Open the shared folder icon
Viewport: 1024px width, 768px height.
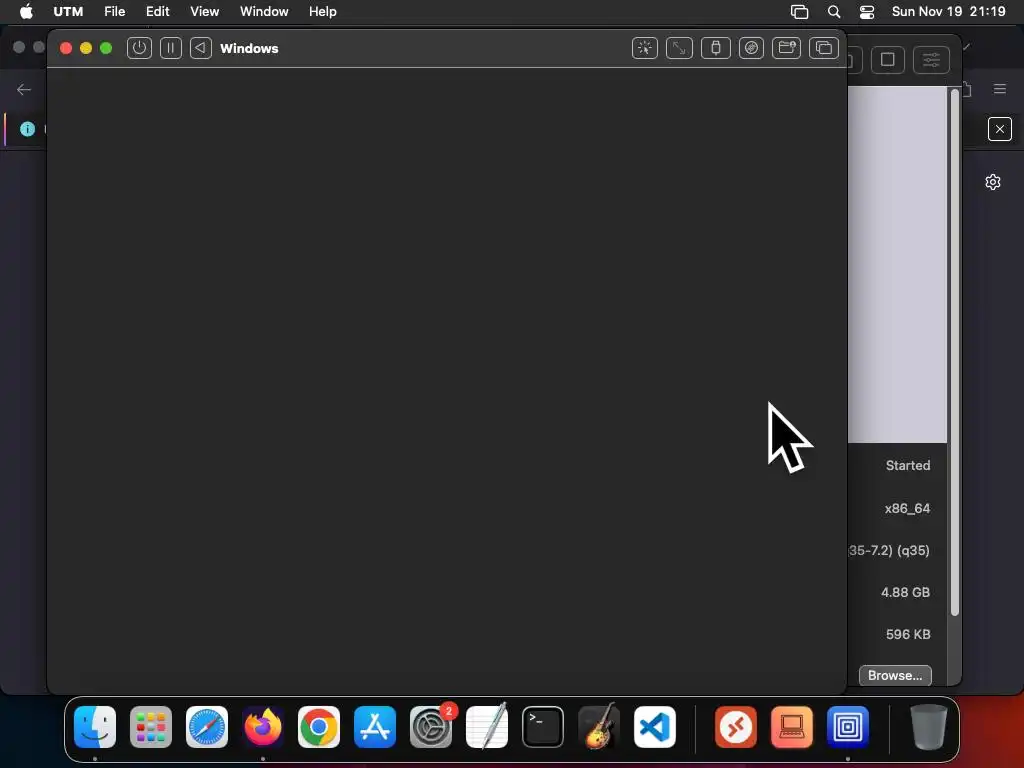[x=786, y=48]
